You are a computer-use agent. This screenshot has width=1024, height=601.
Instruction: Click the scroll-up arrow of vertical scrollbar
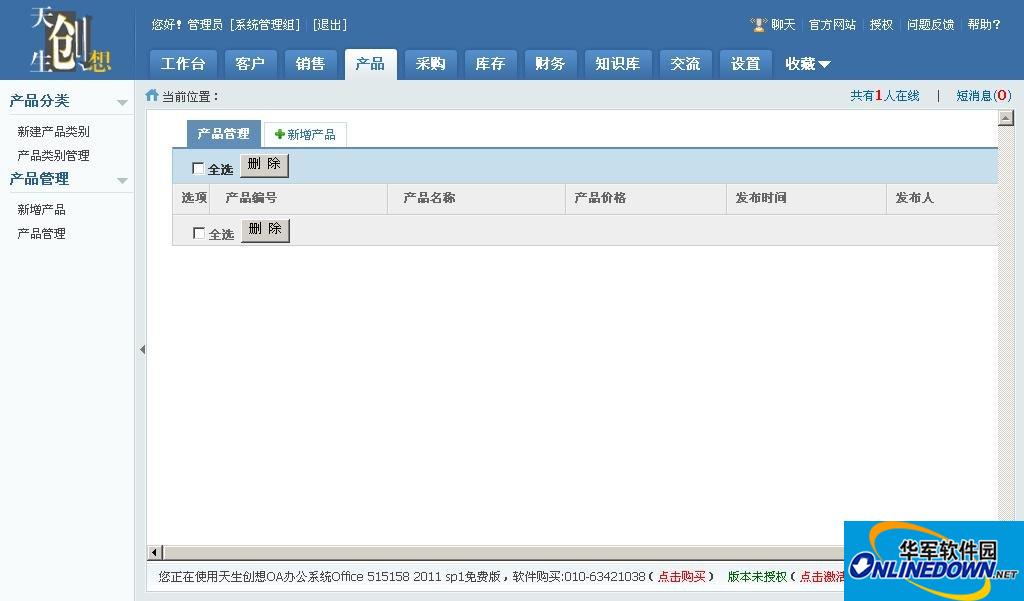click(x=1006, y=118)
